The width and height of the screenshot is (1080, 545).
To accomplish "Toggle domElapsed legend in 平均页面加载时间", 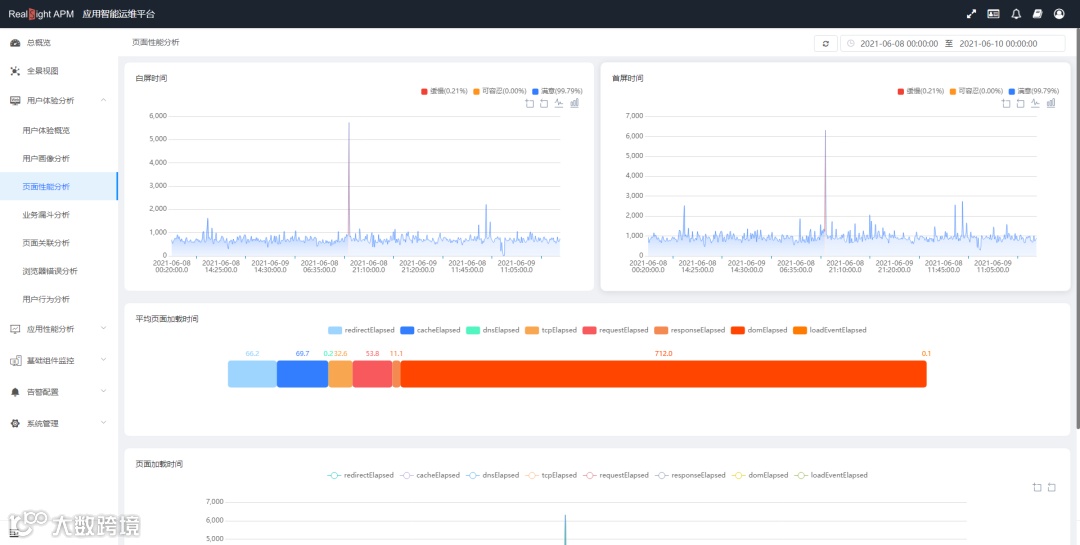I will (759, 331).
